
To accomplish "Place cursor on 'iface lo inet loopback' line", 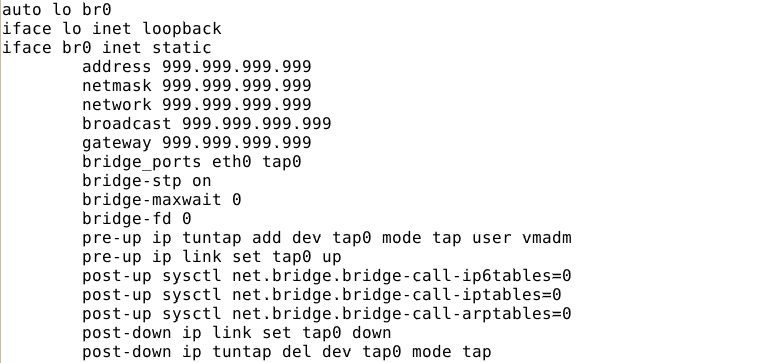I will [112, 28].
